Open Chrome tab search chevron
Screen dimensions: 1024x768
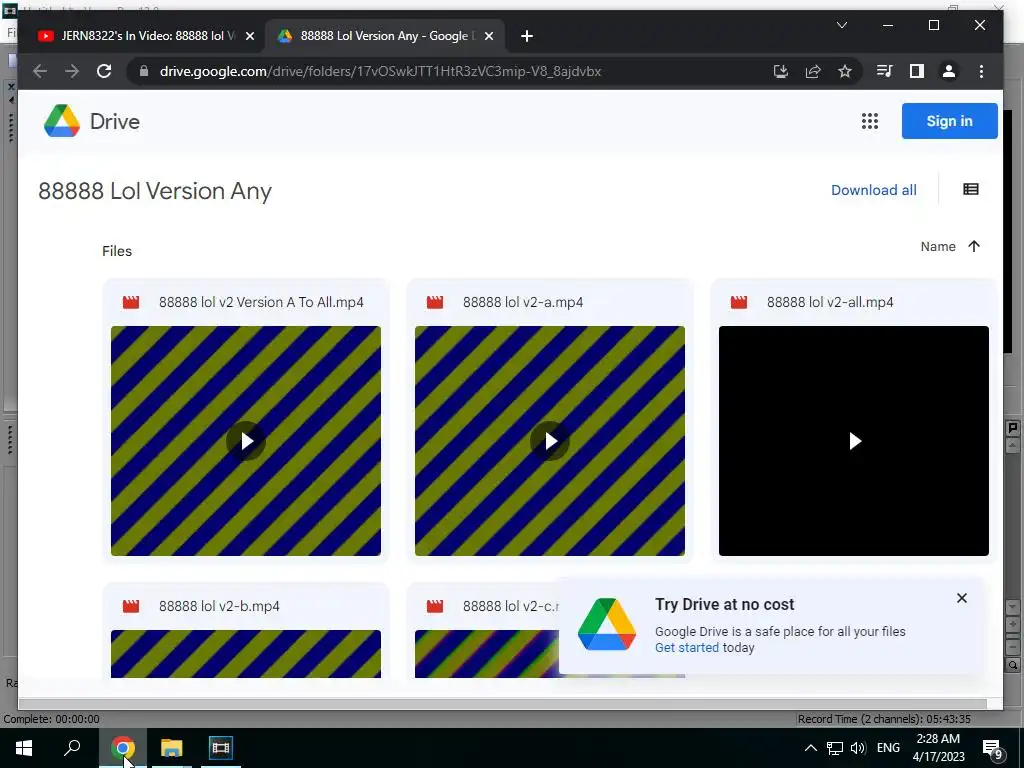point(842,25)
